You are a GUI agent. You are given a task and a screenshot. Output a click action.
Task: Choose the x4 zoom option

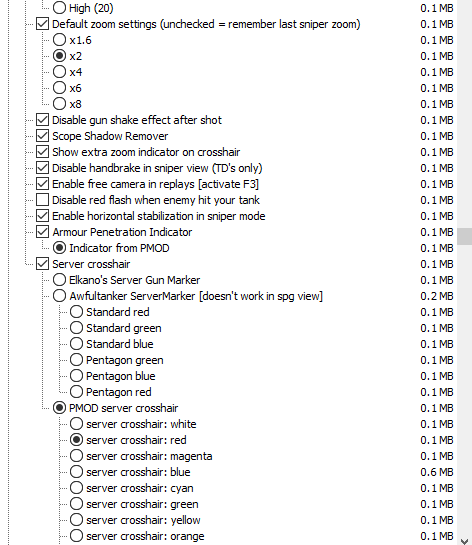point(59,72)
